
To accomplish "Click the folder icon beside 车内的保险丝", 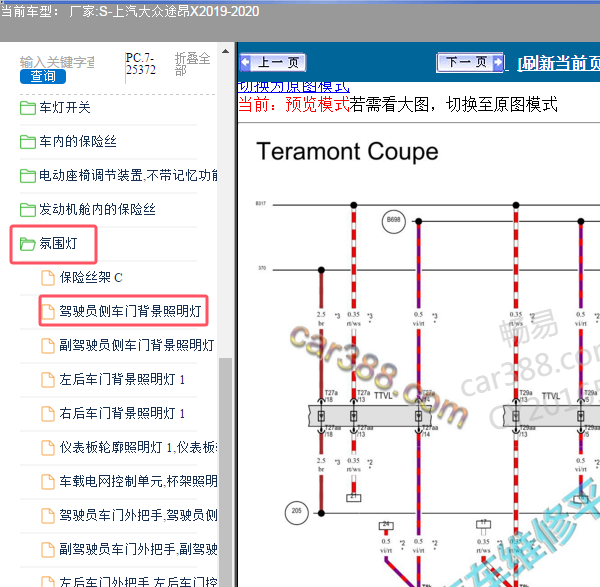I will tap(28, 142).
